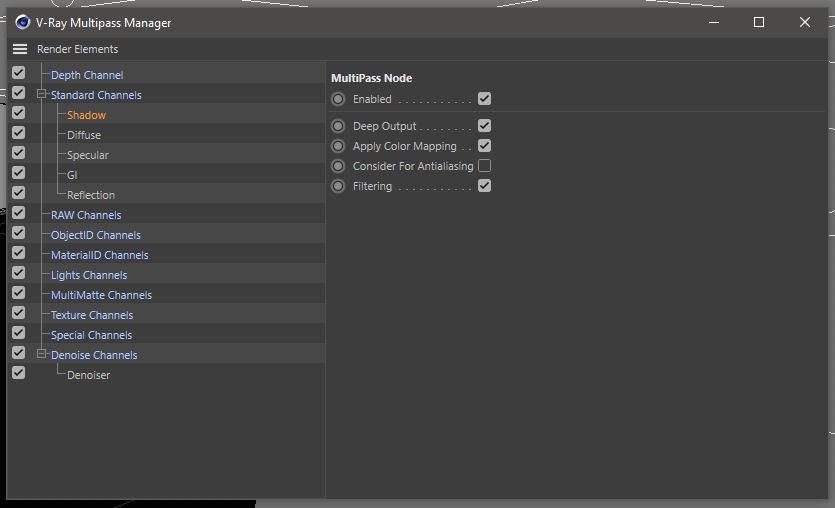
Task: Disable the Lights Channels checkbox
Action: (19, 273)
